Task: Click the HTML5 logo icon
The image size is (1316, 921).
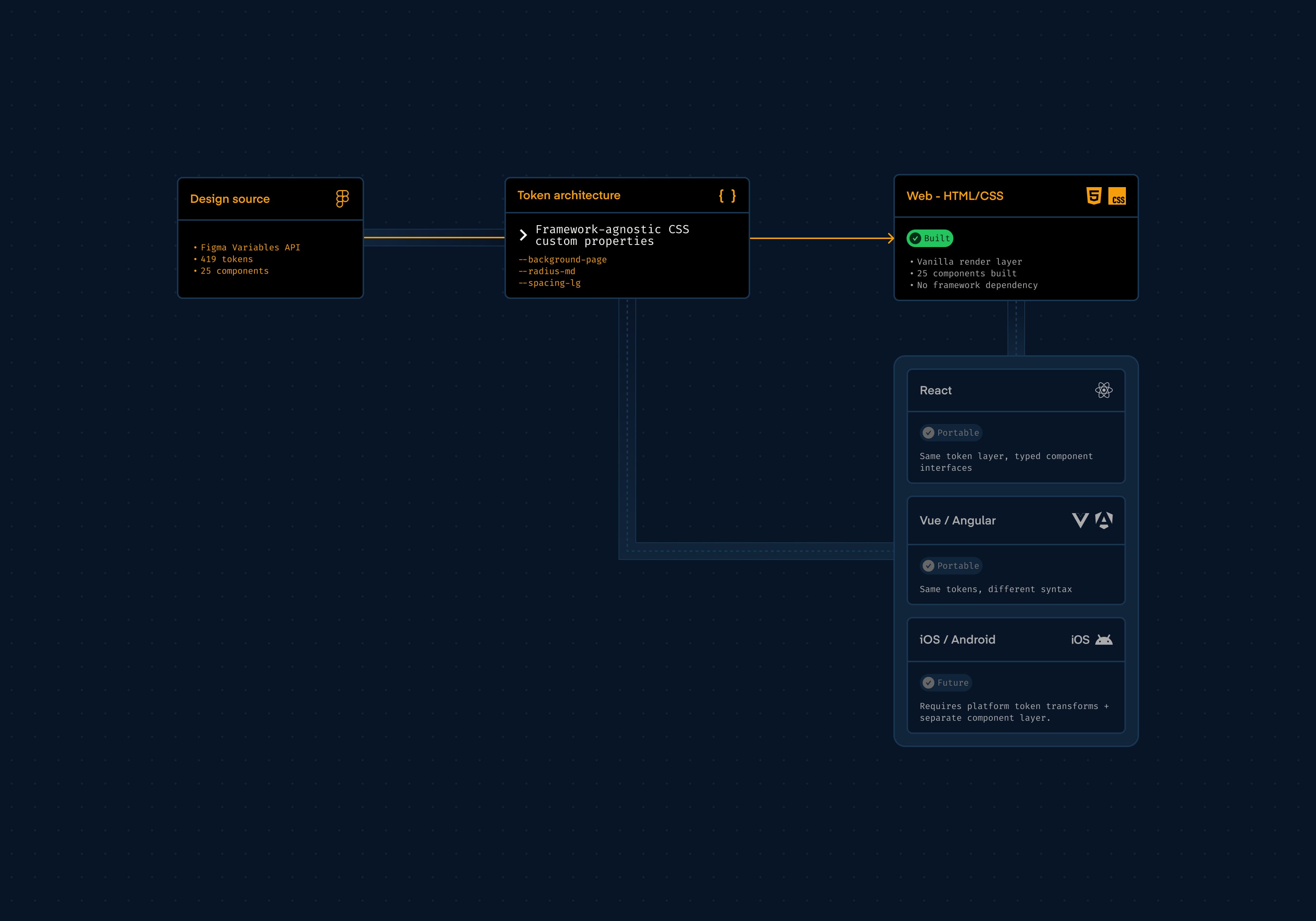Action: (1094, 196)
